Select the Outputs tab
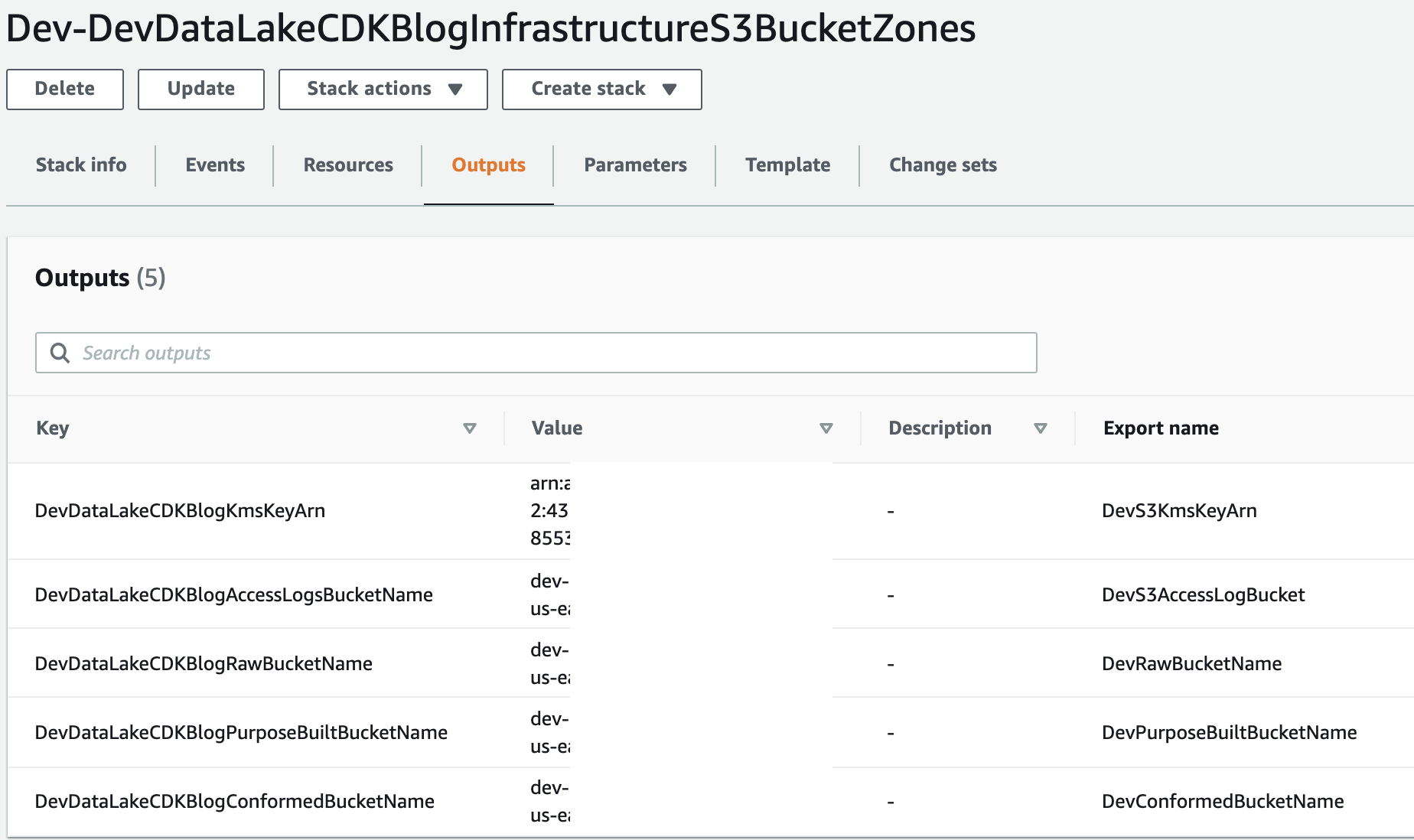The height and width of the screenshot is (840, 1414). [x=489, y=165]
